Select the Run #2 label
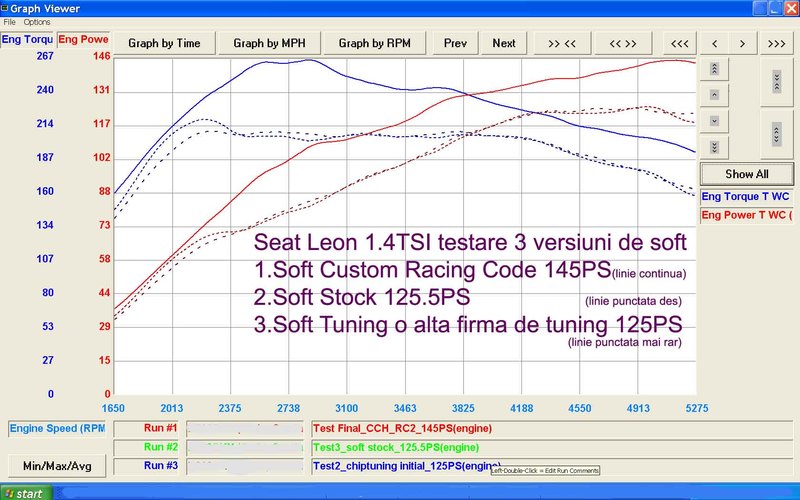The width and height of the screenshot is (800, 500). pos(146,447)
